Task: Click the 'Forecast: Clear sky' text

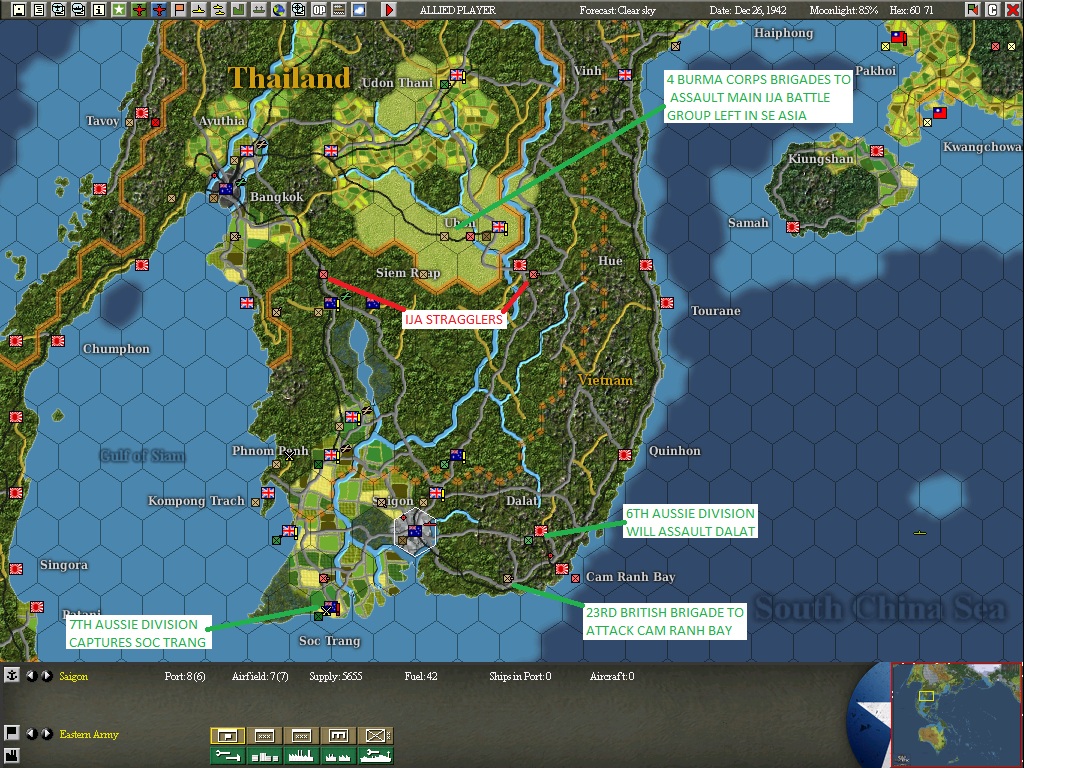Action: [617, 10]
